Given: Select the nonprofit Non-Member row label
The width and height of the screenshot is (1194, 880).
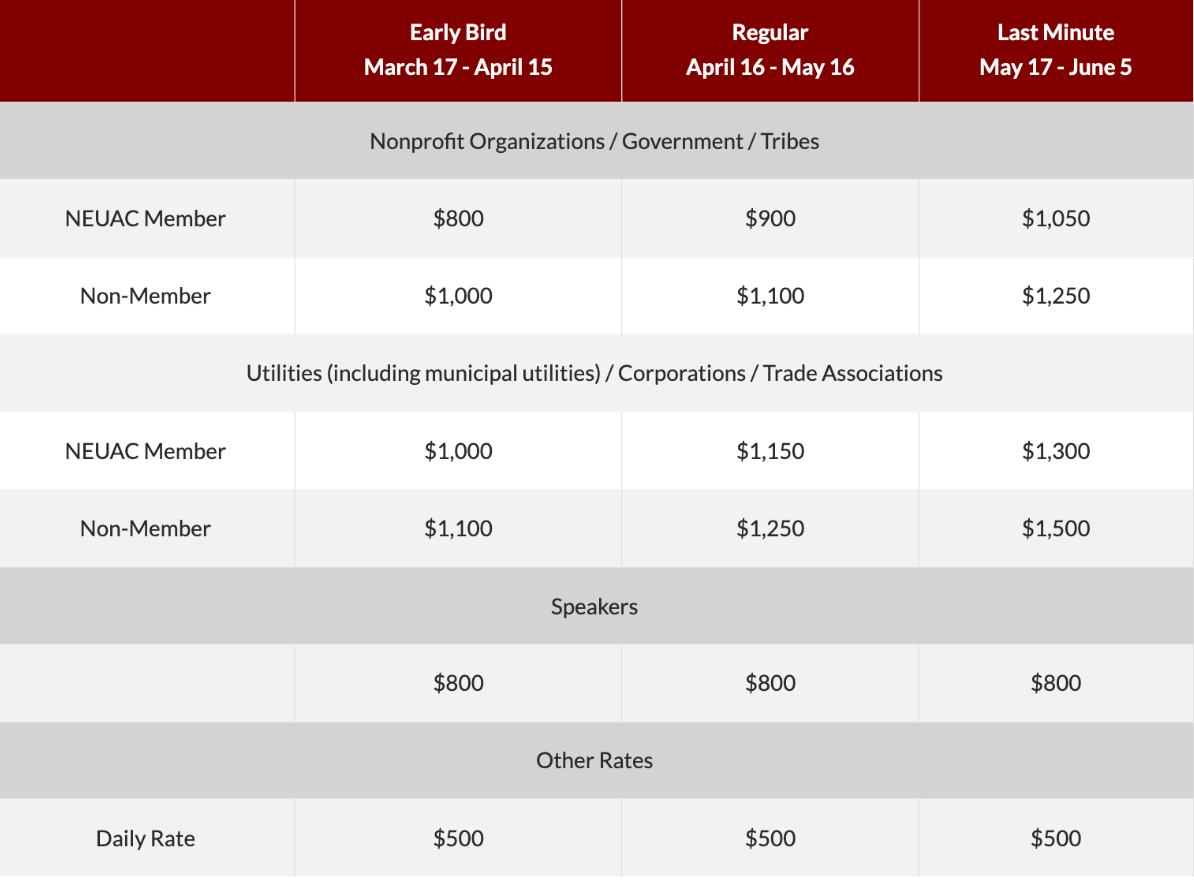Looking at the screenshot, I should (146, 296).
